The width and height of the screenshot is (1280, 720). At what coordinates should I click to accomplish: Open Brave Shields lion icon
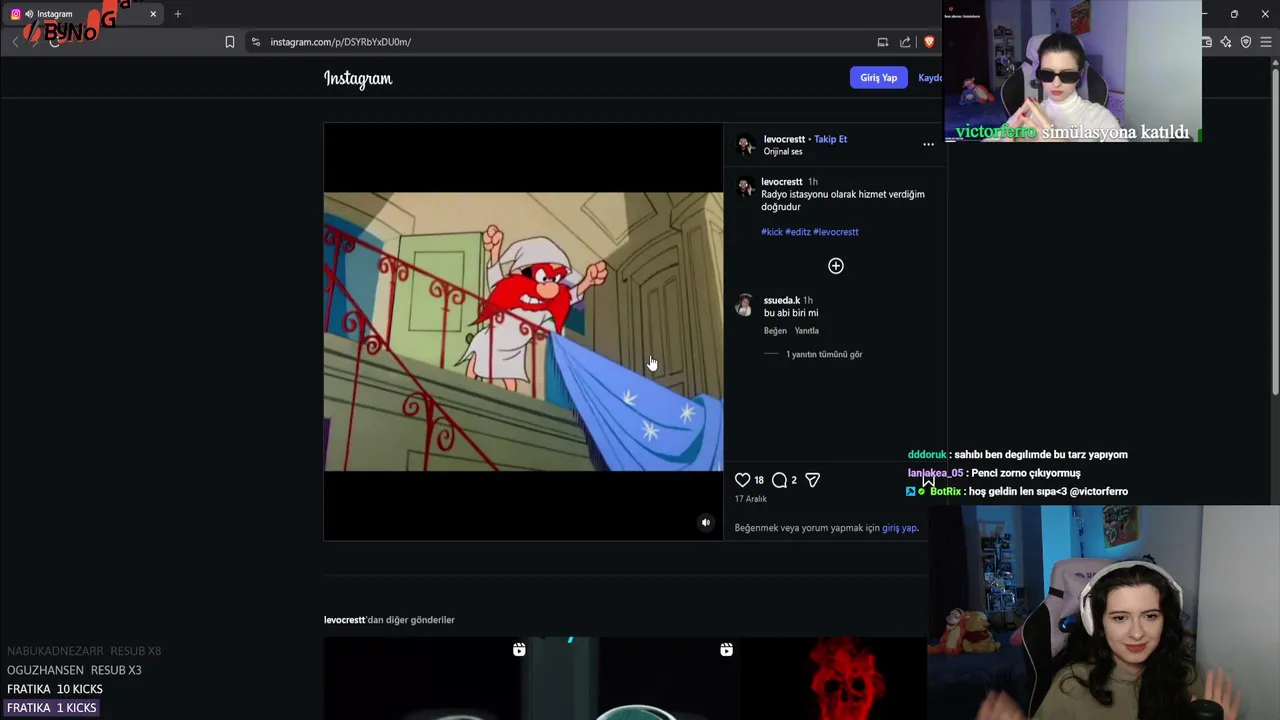pos(929,42)
